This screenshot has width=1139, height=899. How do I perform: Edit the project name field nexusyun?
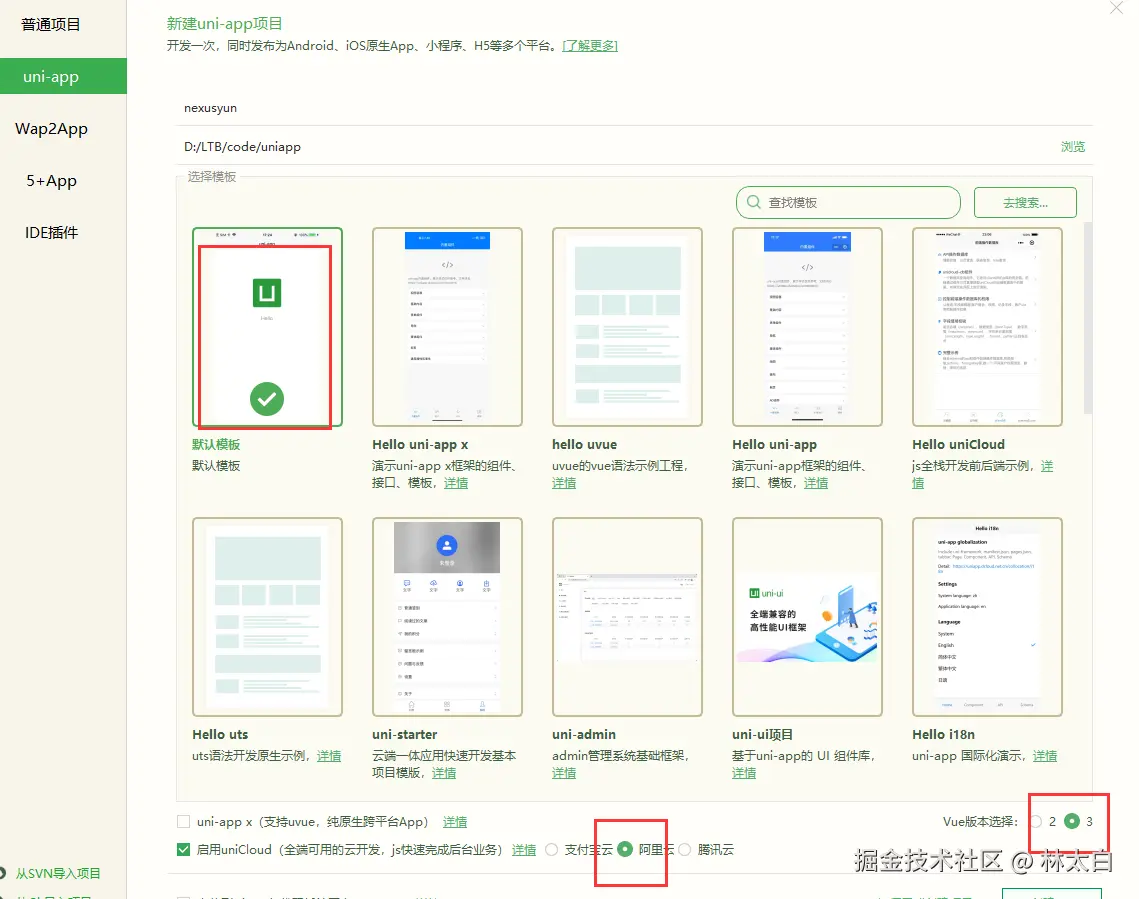(634, 108)
